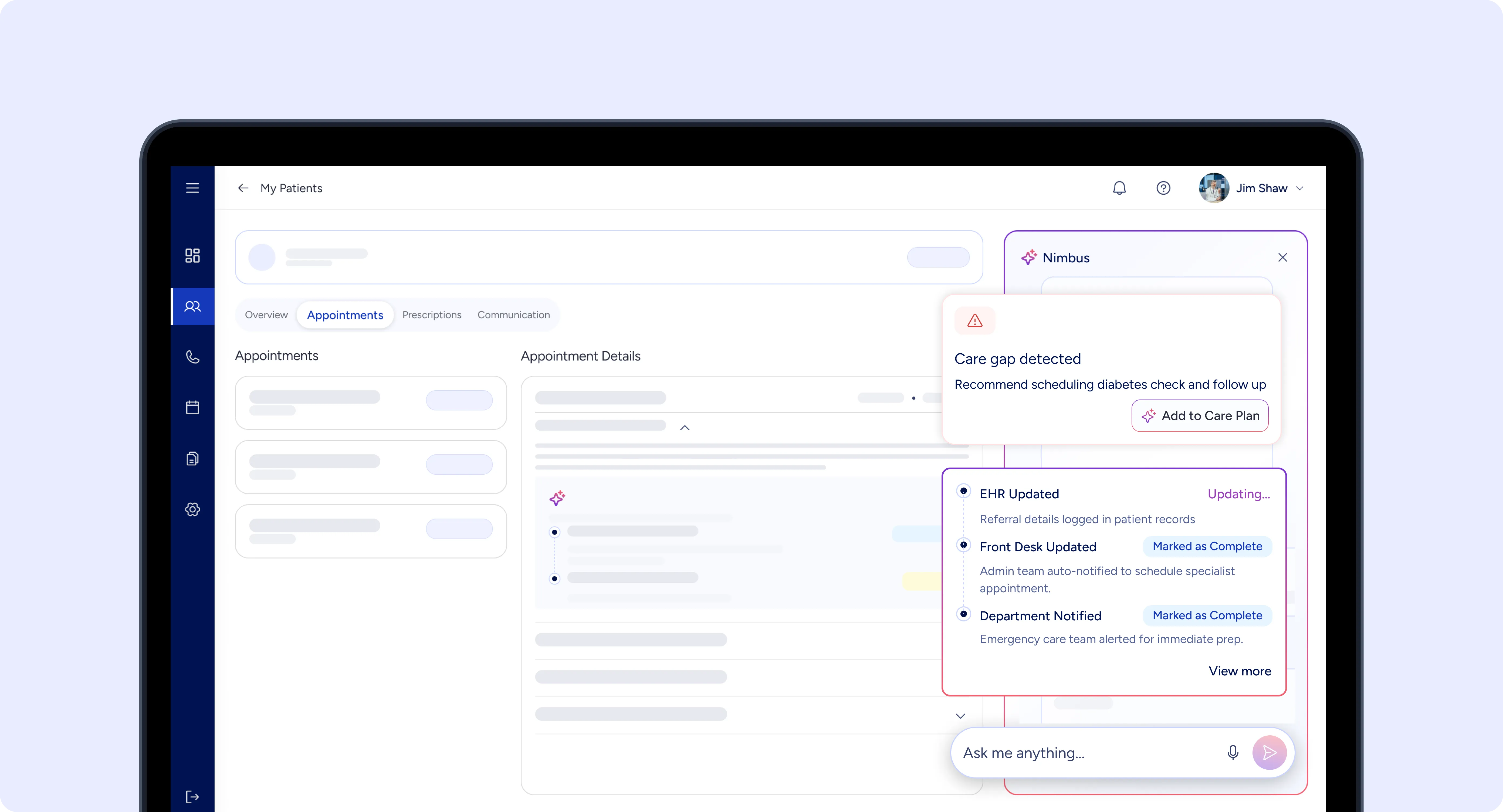Viewport: 1503px width, 812px height.
Task: Click the logout icon at sidebar bottom
Action: coord(192,797)
